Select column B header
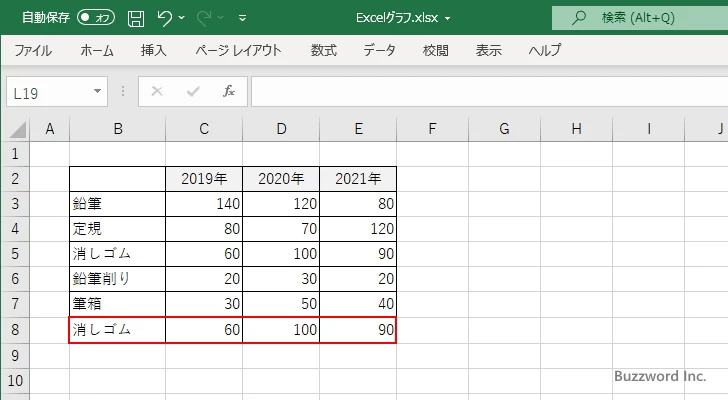This screenshot has height=400, width=728. 118,129
